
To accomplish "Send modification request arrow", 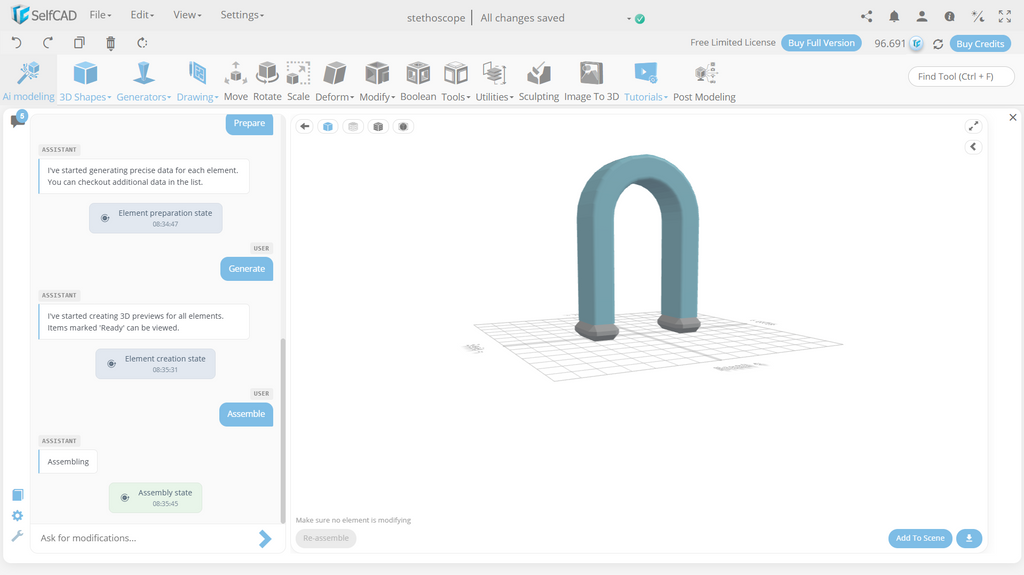I will coord(264,538).
